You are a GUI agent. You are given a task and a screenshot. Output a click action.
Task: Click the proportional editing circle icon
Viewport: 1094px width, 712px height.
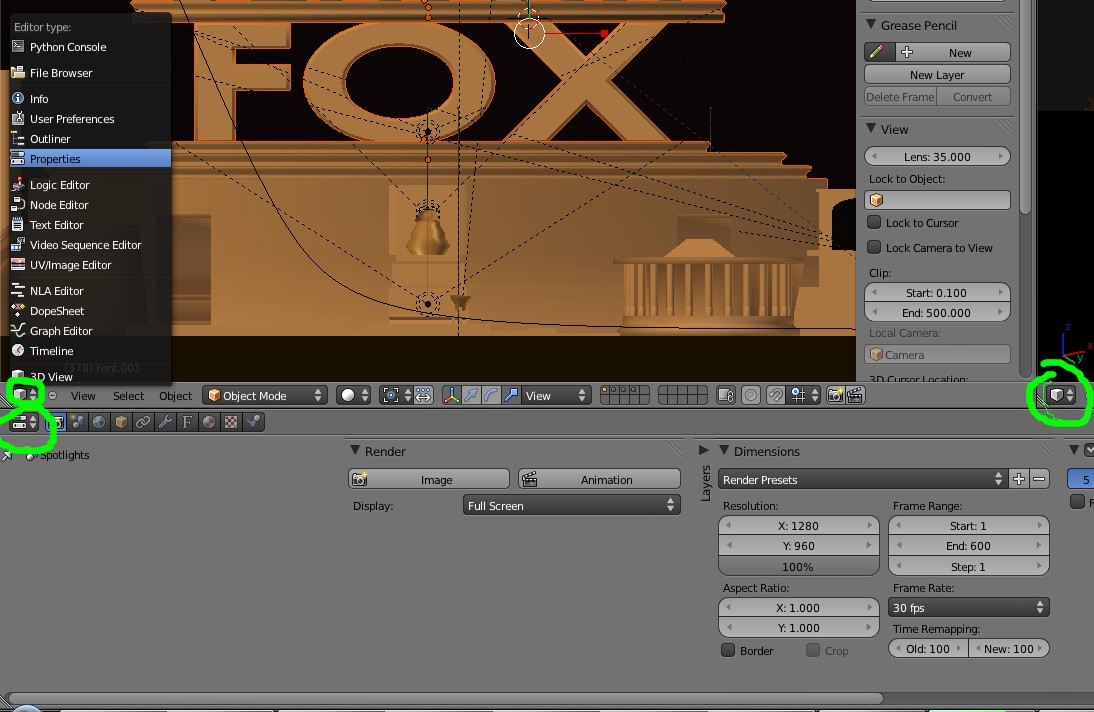751,396
